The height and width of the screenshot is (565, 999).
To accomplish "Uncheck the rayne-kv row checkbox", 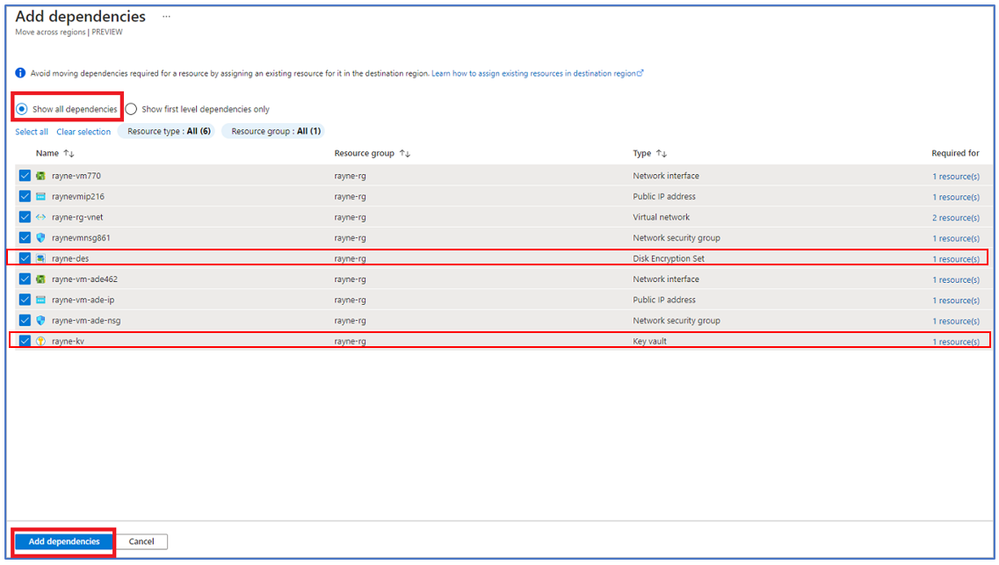I will [x=25, y=341].
